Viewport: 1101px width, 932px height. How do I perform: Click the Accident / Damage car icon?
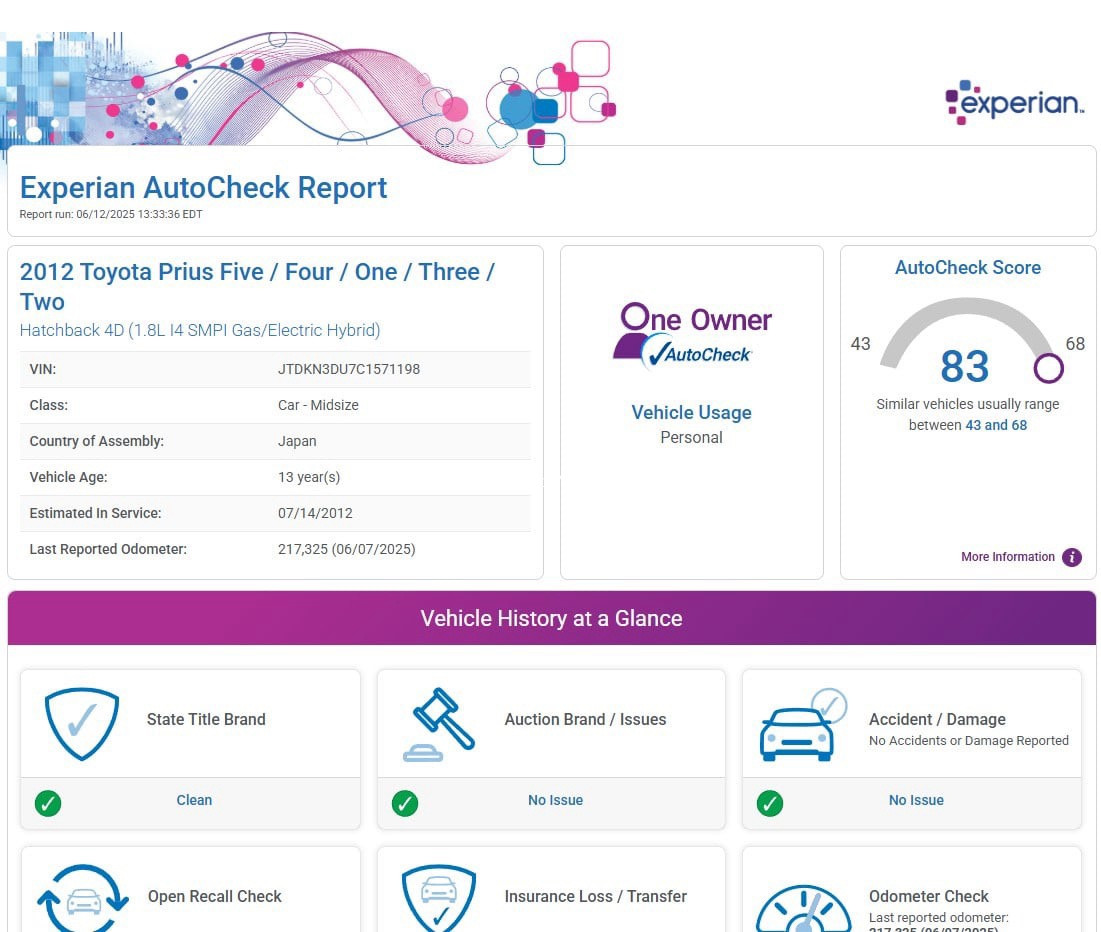point(803,724)
